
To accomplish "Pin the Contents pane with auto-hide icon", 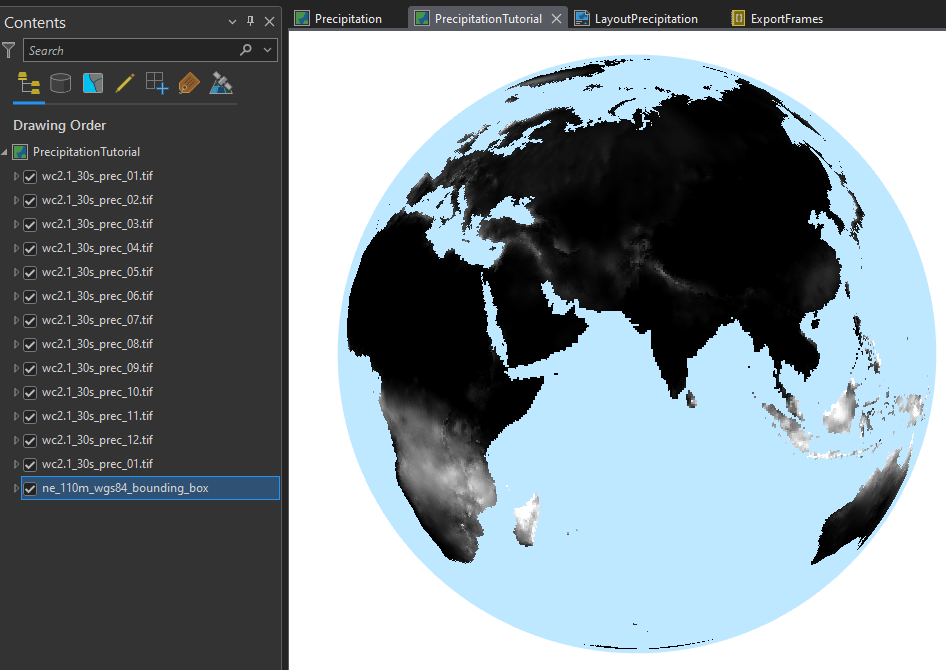I will pyautogui.click(x=250, y=22).
